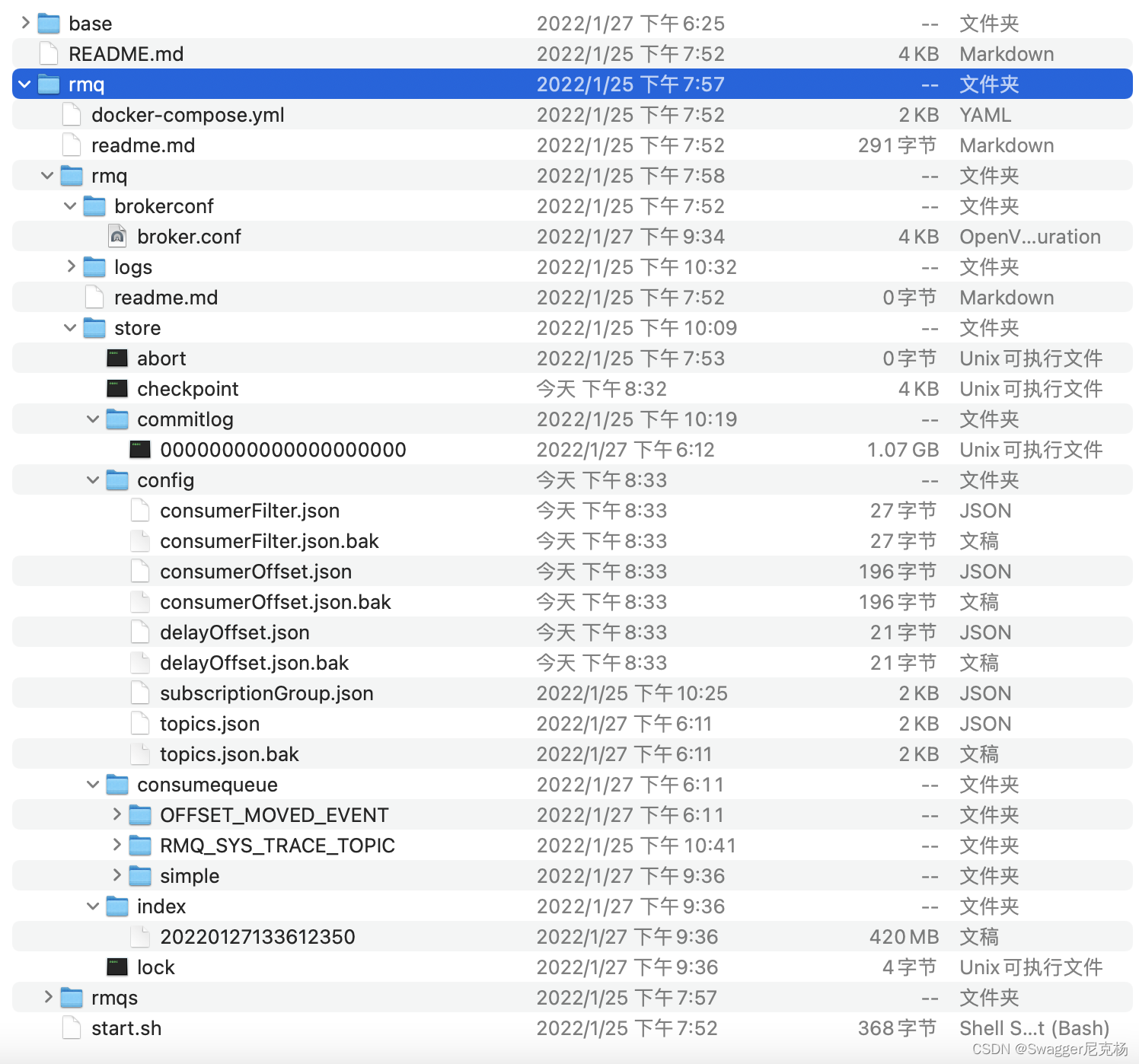Viewport: 1139px width, 1064px height.
Task: Click the abort executable icon
Action: coord(117,358)
